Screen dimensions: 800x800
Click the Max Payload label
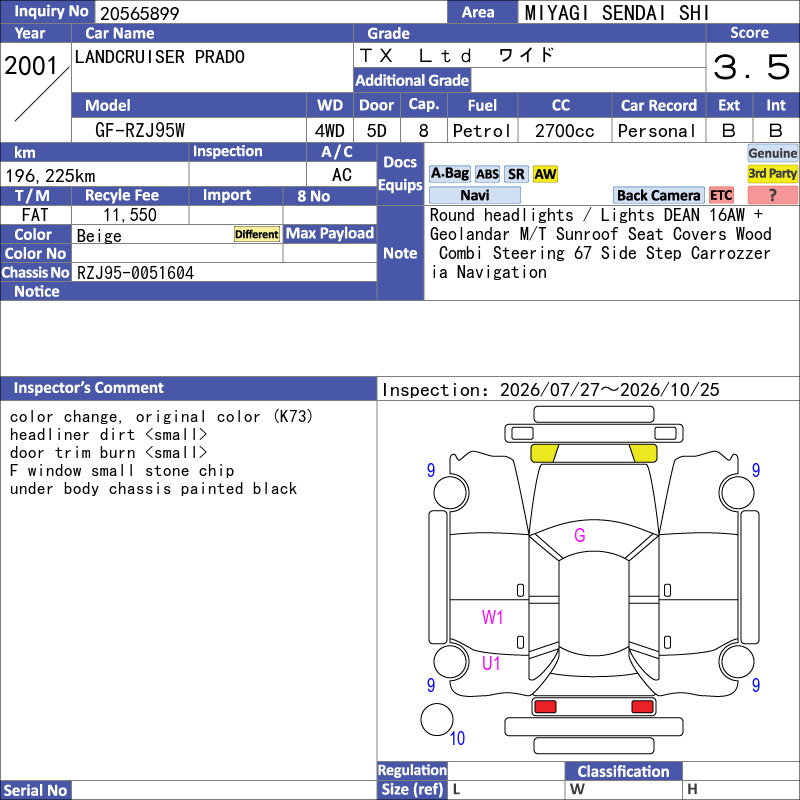point(330,233)
